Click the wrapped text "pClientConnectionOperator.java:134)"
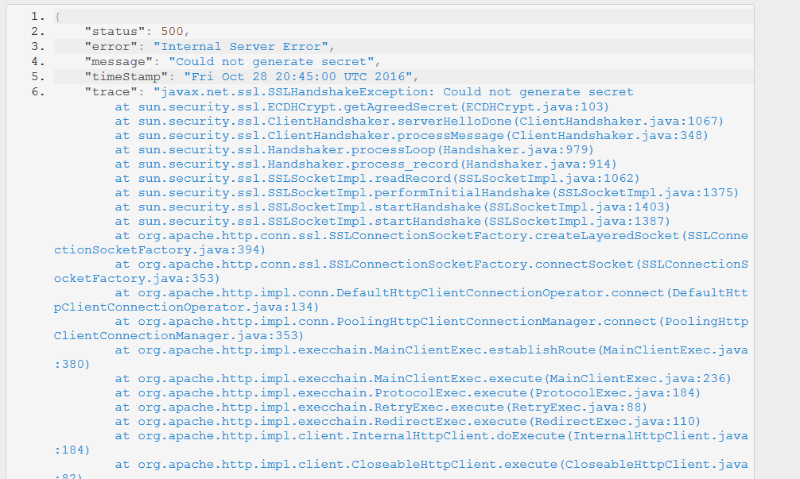 pyautogui.click(x=186, y=307)
